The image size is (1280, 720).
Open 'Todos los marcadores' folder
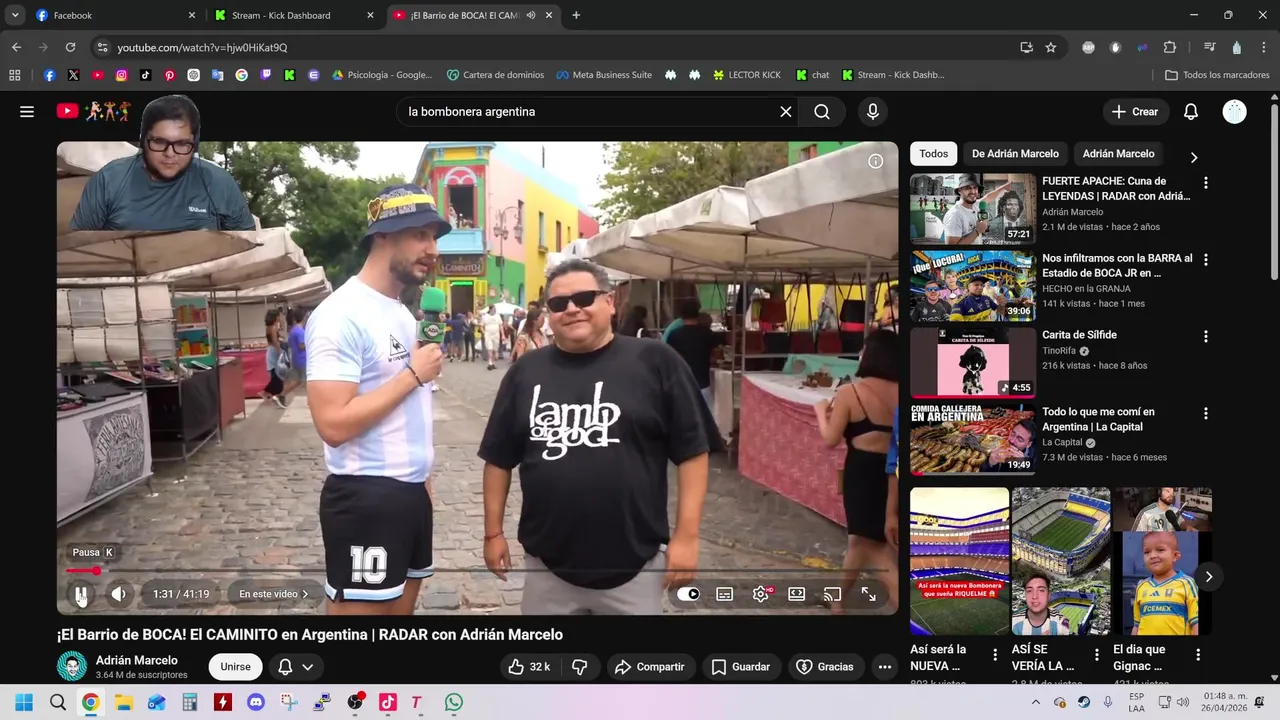point(1217,75)
